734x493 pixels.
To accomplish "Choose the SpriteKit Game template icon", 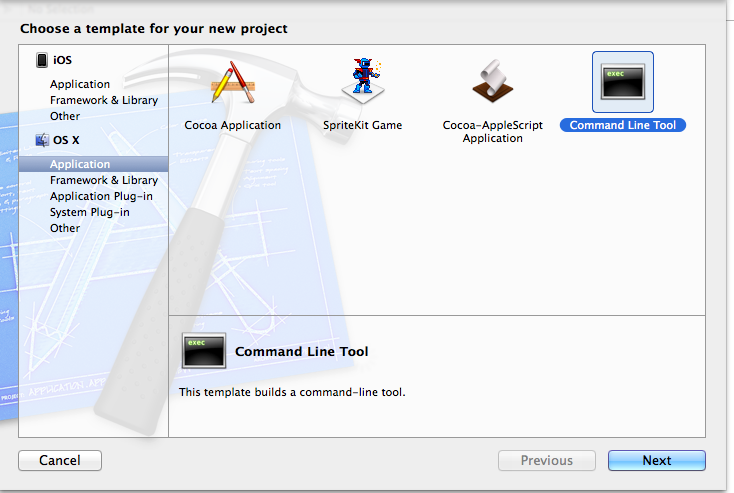I will coord(363,81).
